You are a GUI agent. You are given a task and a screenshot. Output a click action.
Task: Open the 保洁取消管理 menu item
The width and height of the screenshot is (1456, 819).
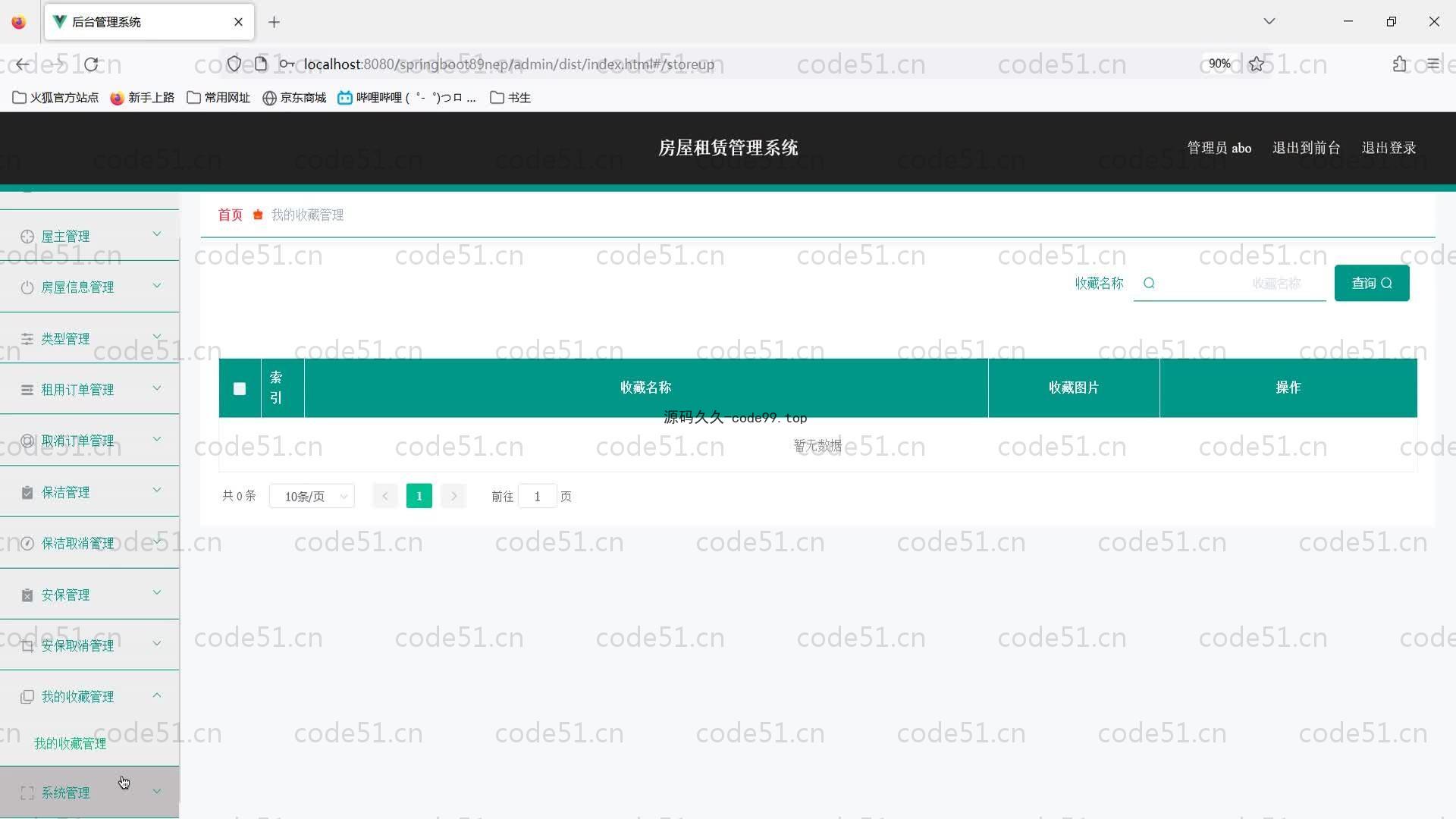pyautogui.click(x=77, y=544)
